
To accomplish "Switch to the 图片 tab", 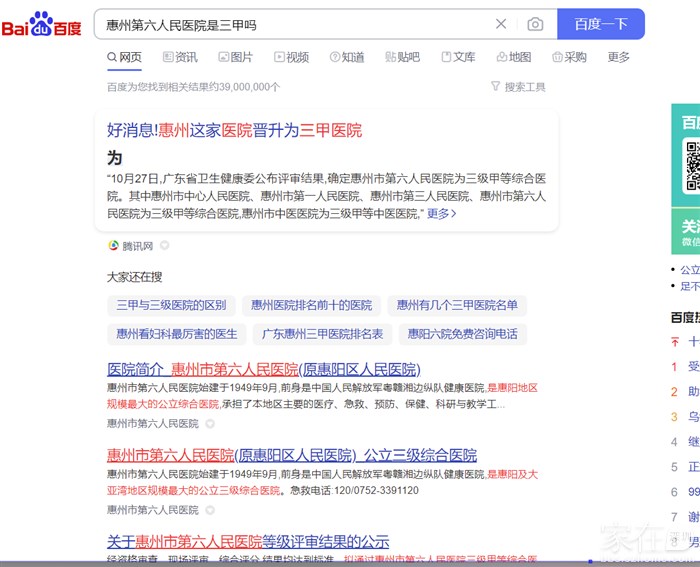I will coord(236,58).
